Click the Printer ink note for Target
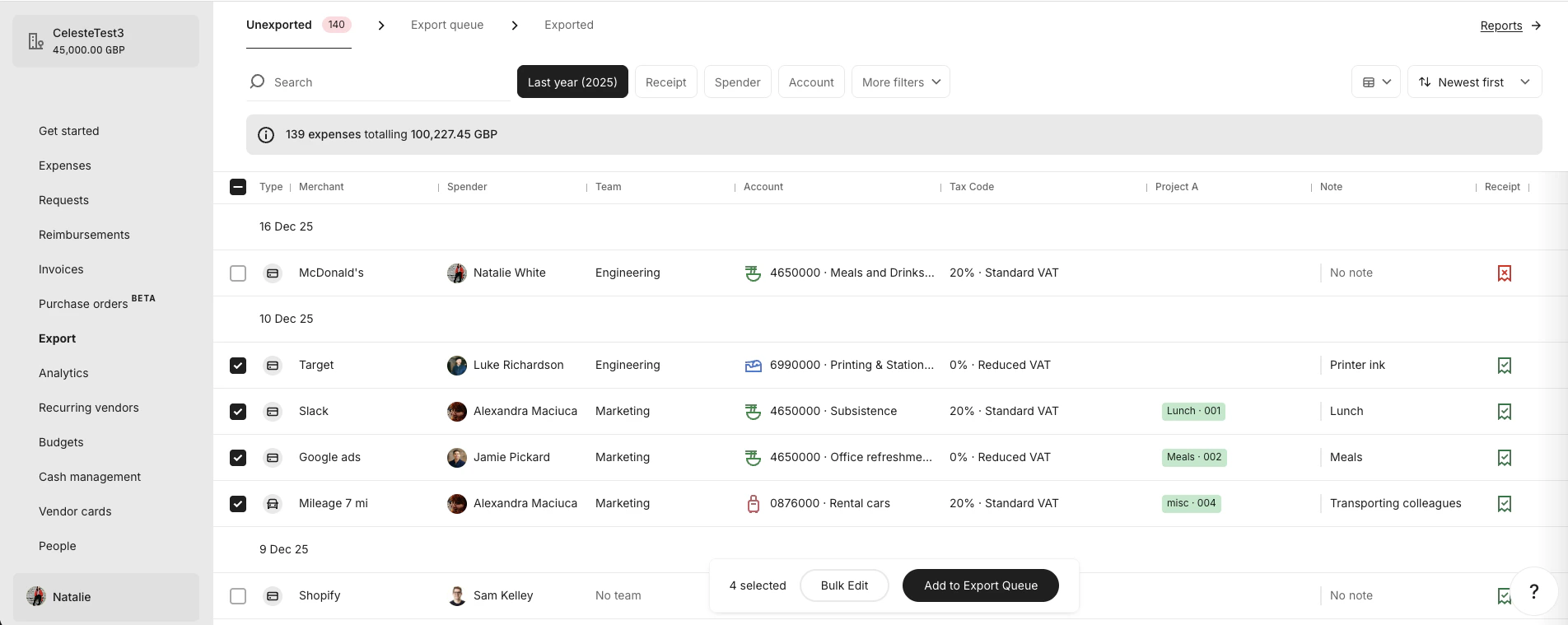 point(1357,365)
